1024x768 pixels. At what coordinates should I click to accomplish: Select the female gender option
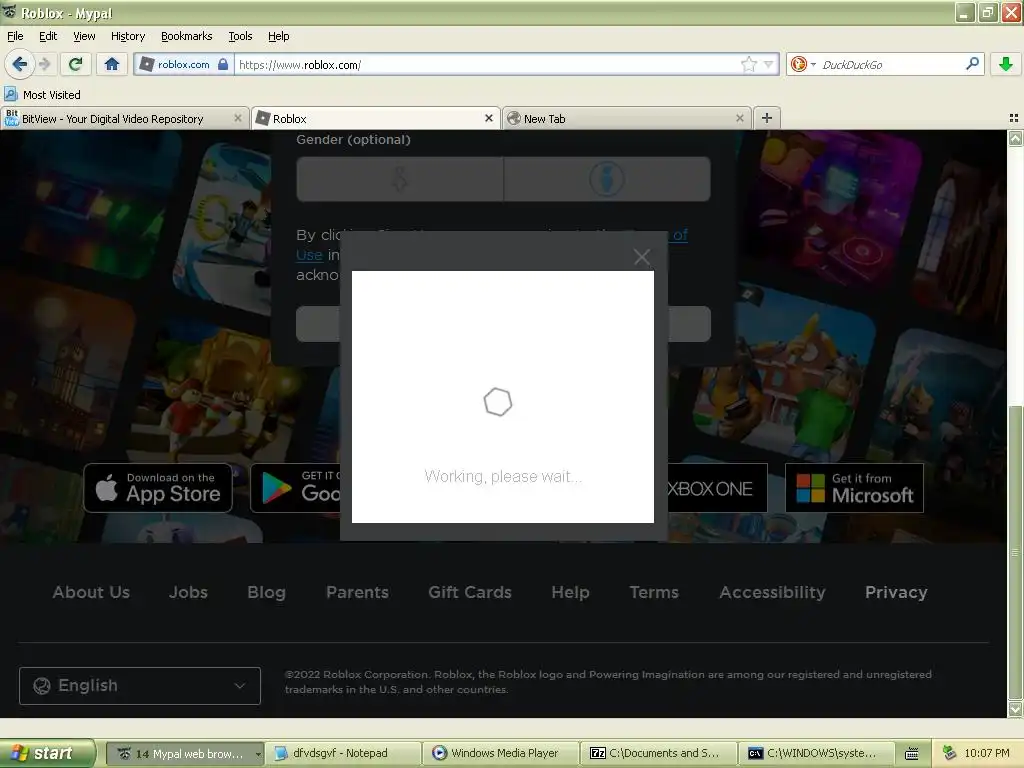(400, 178)
